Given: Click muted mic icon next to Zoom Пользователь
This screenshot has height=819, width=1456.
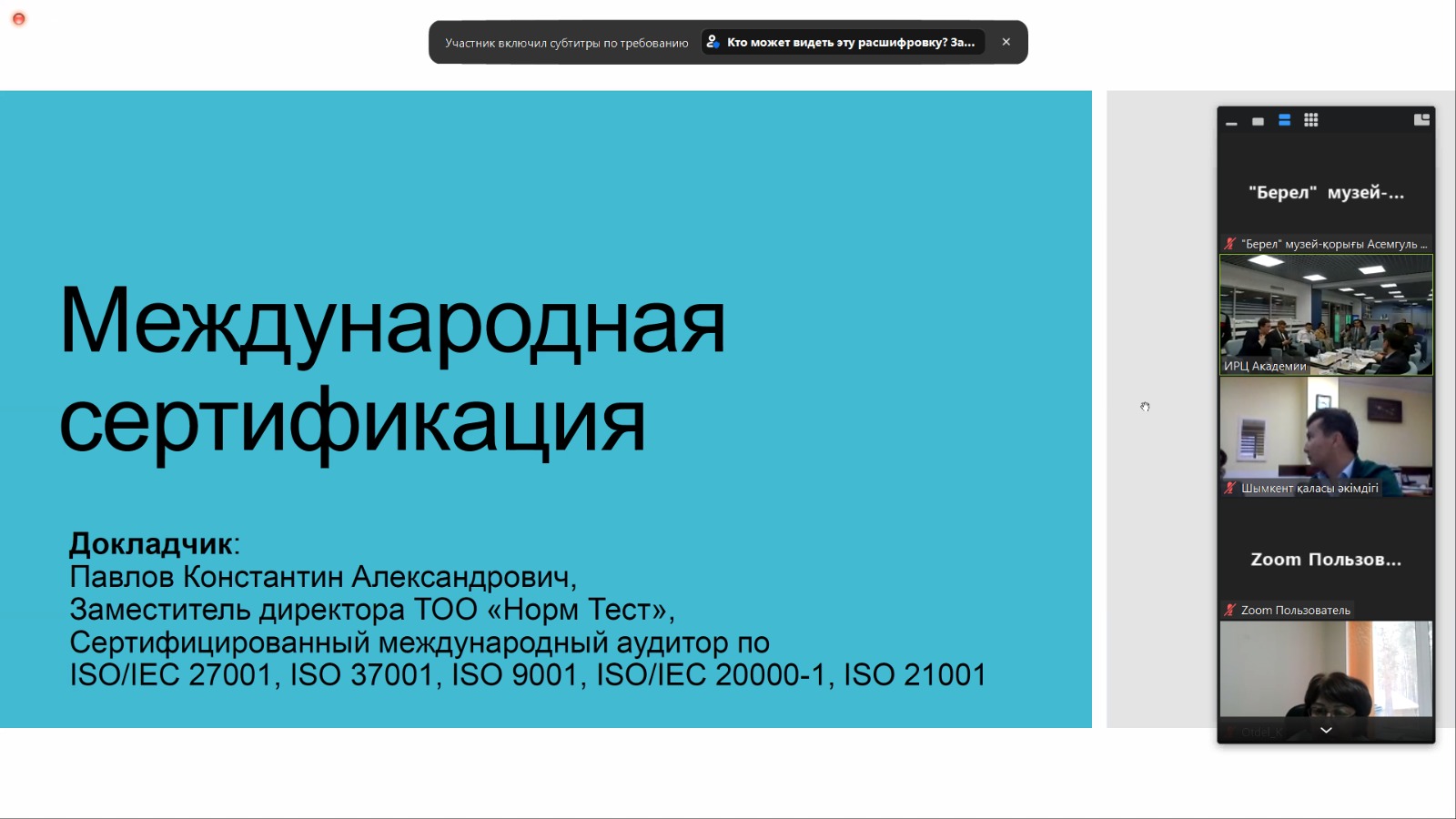Looking at the screenshot, I should [x=1230, y=611].
